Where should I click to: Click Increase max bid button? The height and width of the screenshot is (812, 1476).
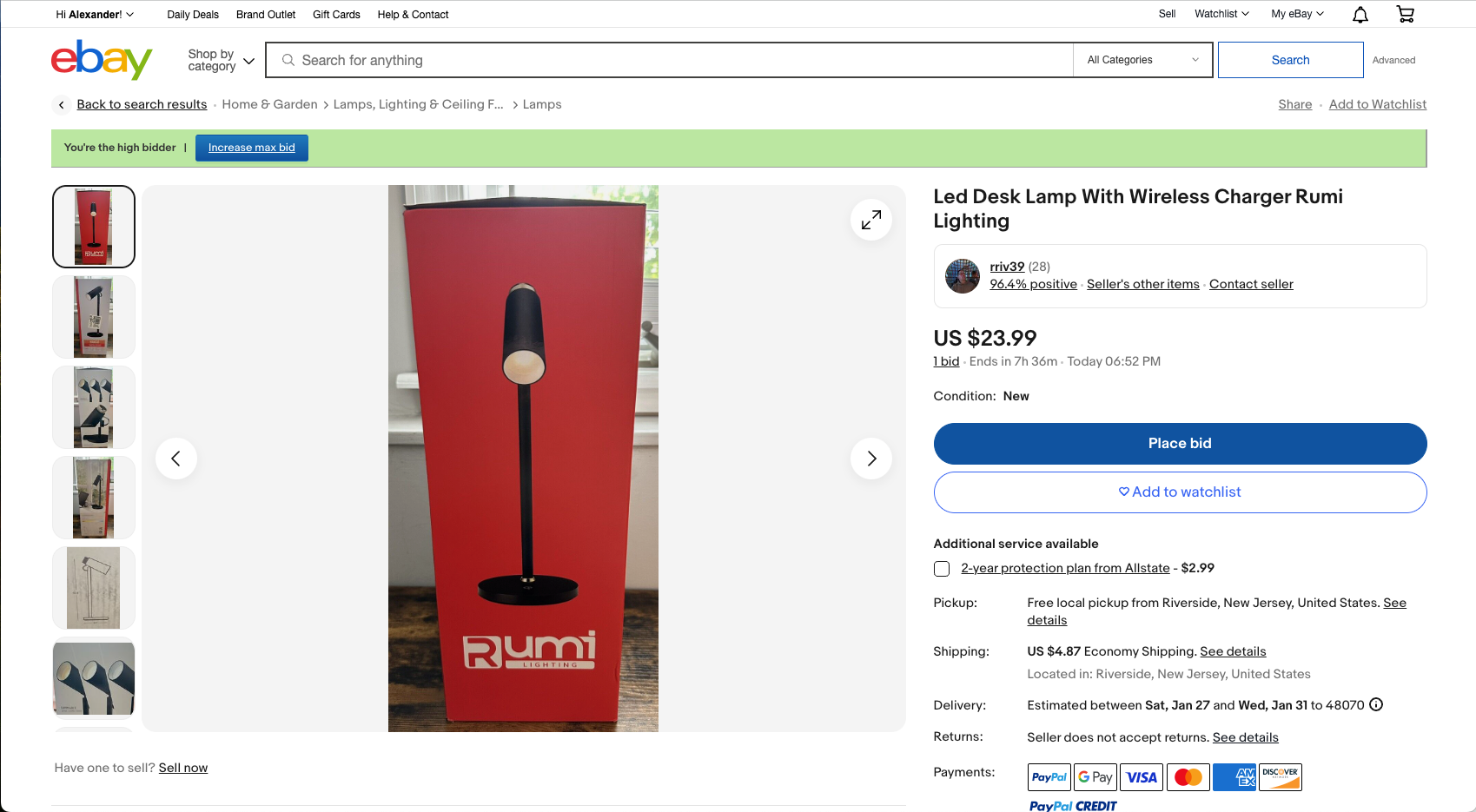point(252,148)
